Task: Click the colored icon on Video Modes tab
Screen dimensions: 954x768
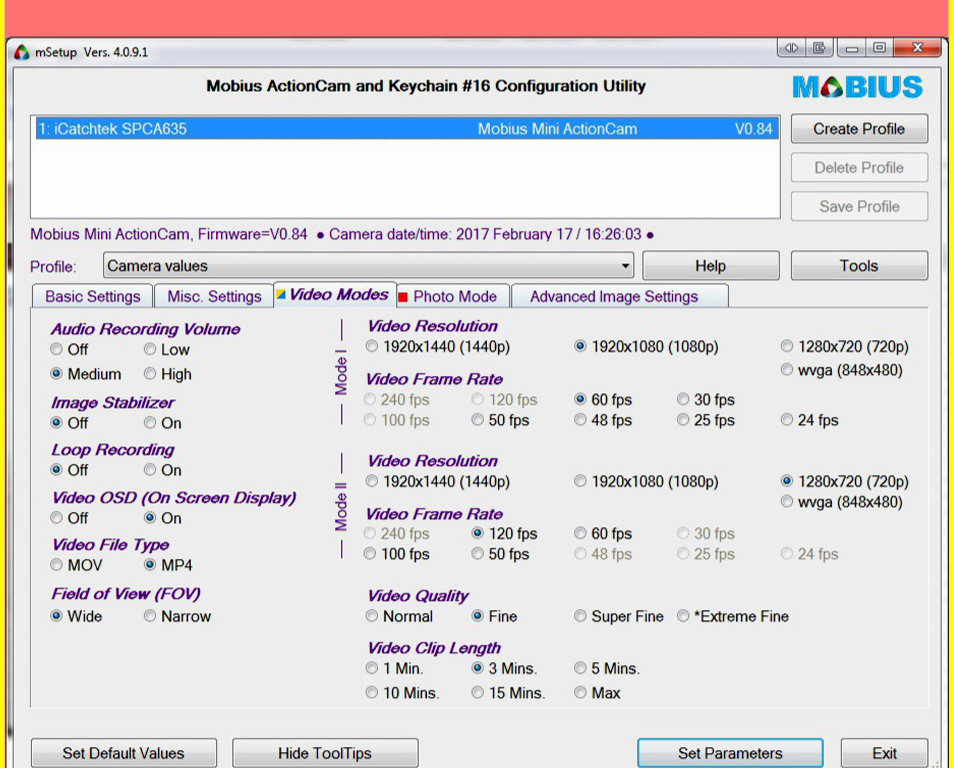Action: (281, 295)
